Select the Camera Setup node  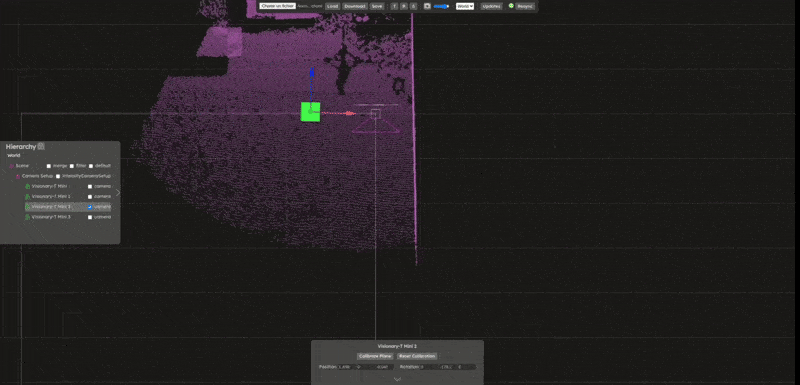(37, 176)
